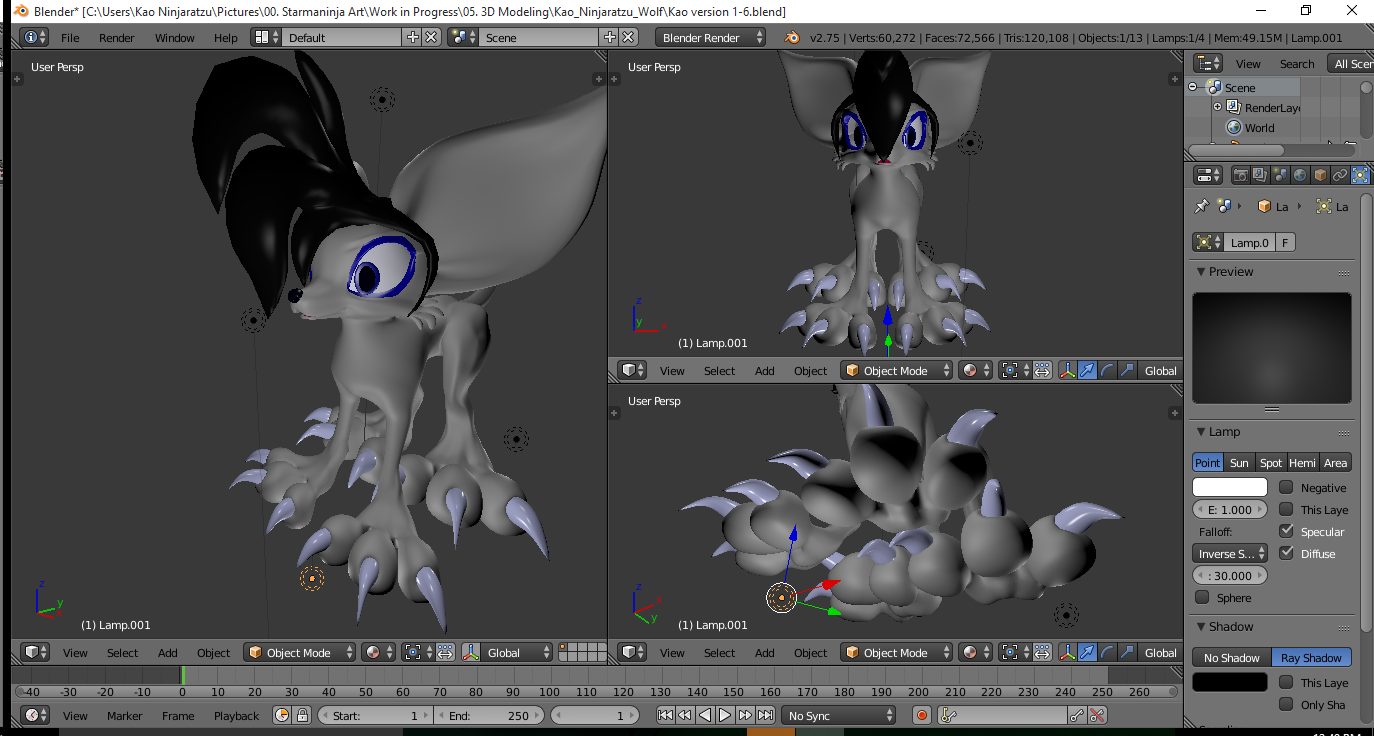Click the Object Constraints chain-link icon
Image resolution: width=1374 pixels, height=736 pixels.
[x=1339, y=175]
